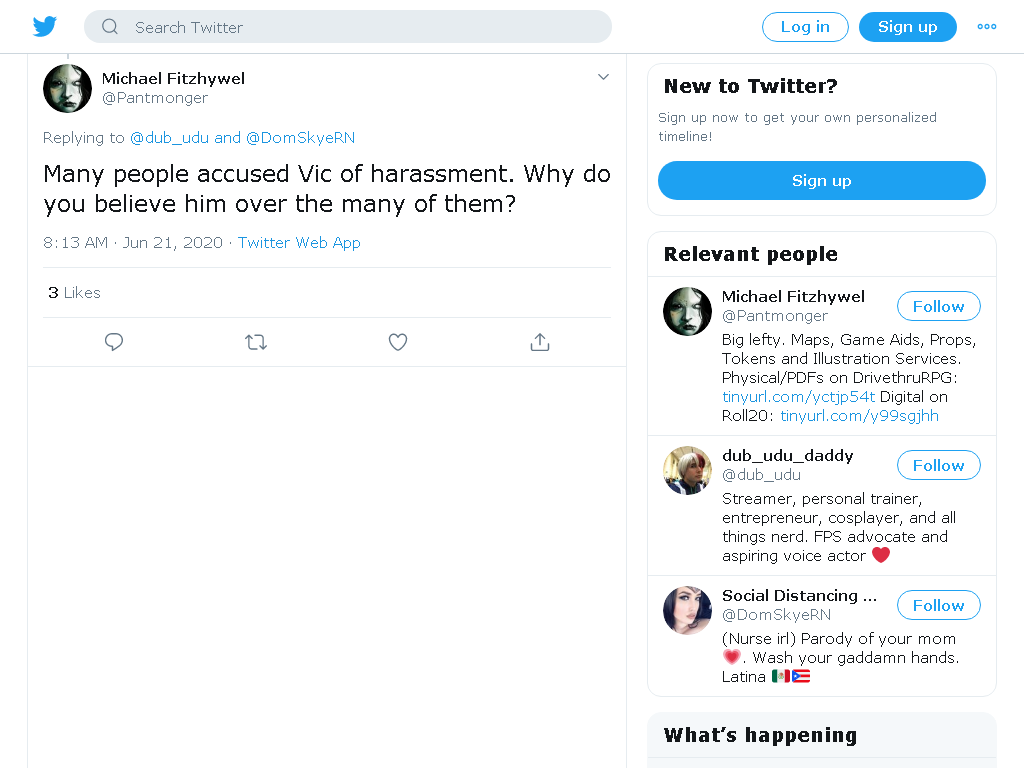
Task: Follow dub_udu_daddy account
Action: [938, 466]
